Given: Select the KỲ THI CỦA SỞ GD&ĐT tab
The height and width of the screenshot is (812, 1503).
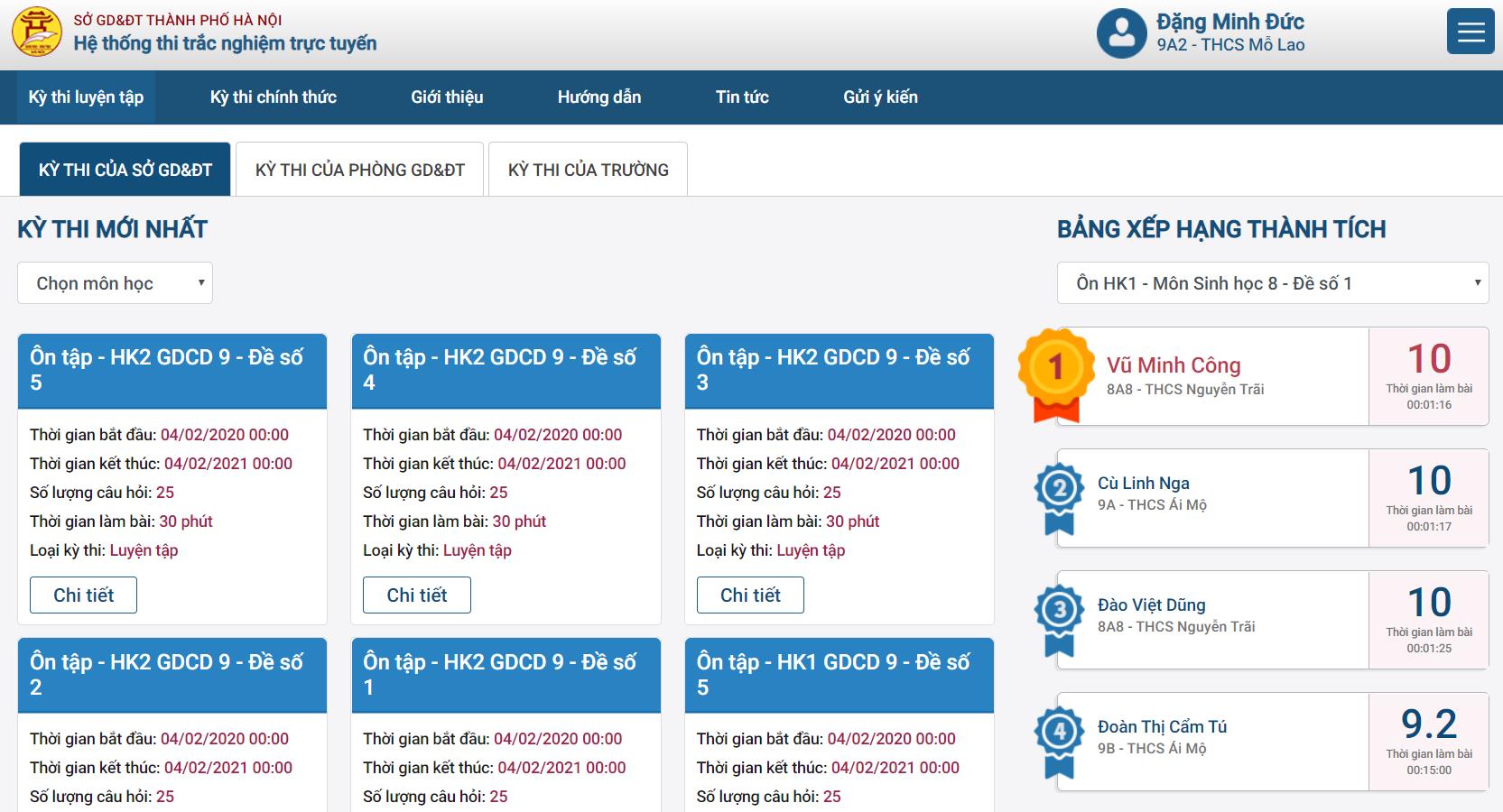Looking at the screenshot, I should [125, 170].
